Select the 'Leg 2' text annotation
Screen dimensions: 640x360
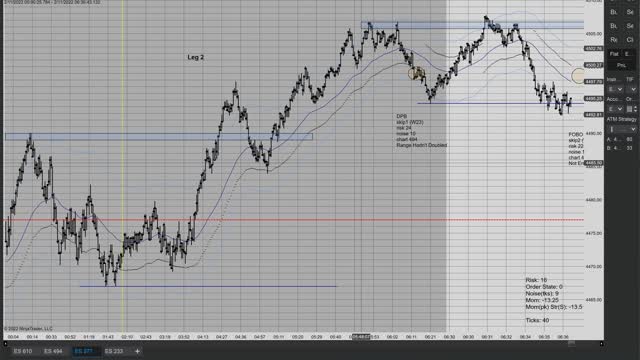(x=196, y=57)
